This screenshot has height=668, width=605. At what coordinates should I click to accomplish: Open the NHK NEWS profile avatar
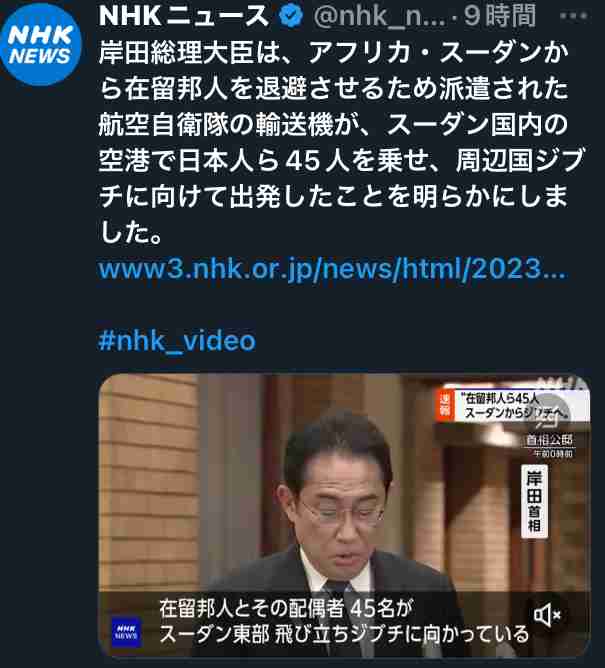coord(40,45)
